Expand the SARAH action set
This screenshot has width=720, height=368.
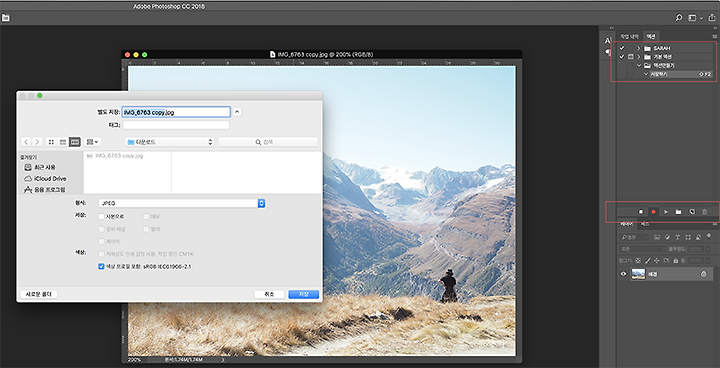click(639, 48)
